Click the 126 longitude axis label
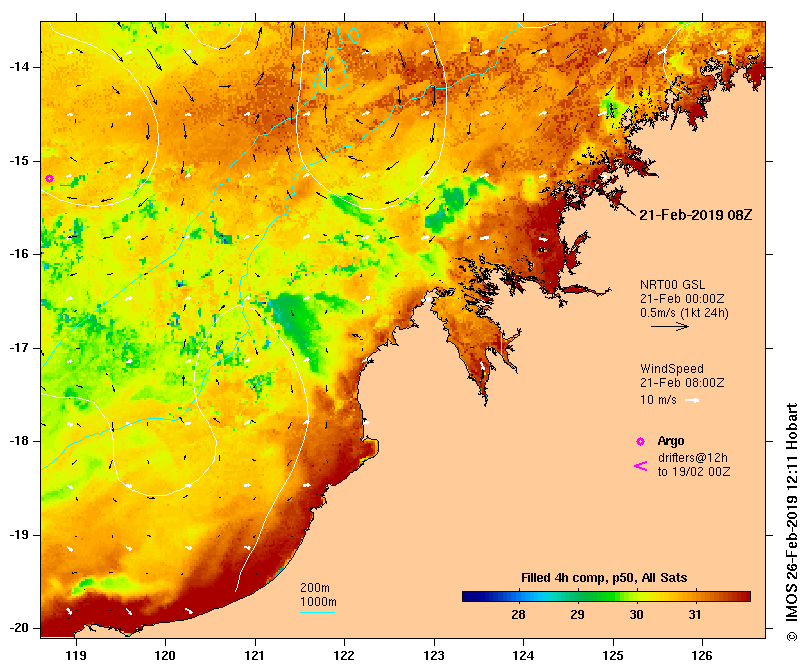 [x=702, y=656]
